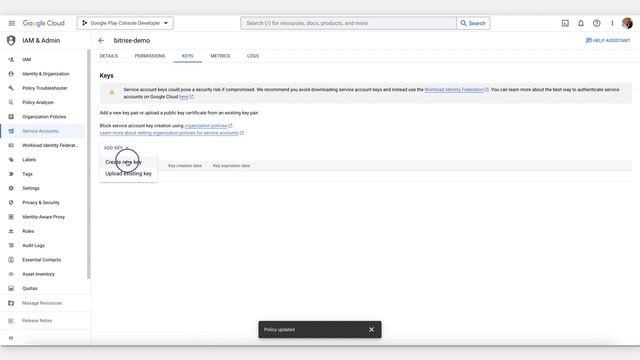Collapse the sidebar using bottom arrow icon
Screen dimensions: 640x360
click(x=11, y=338)
